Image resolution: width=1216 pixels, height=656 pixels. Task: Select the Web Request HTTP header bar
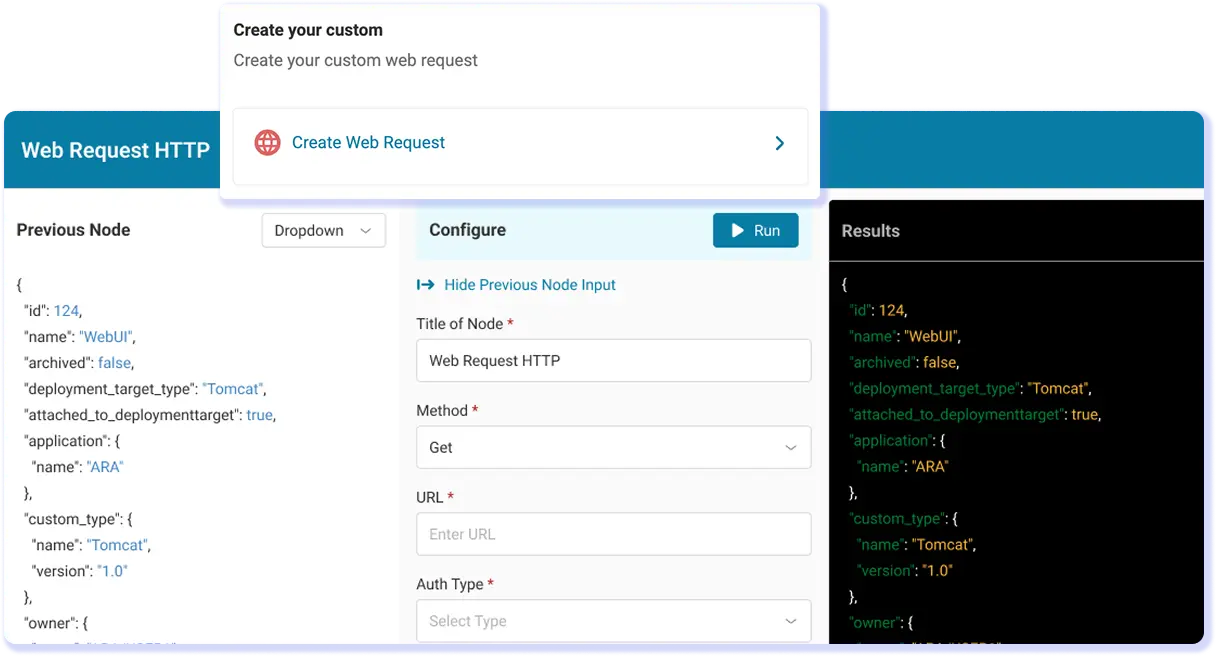click(x=115, y=150)
